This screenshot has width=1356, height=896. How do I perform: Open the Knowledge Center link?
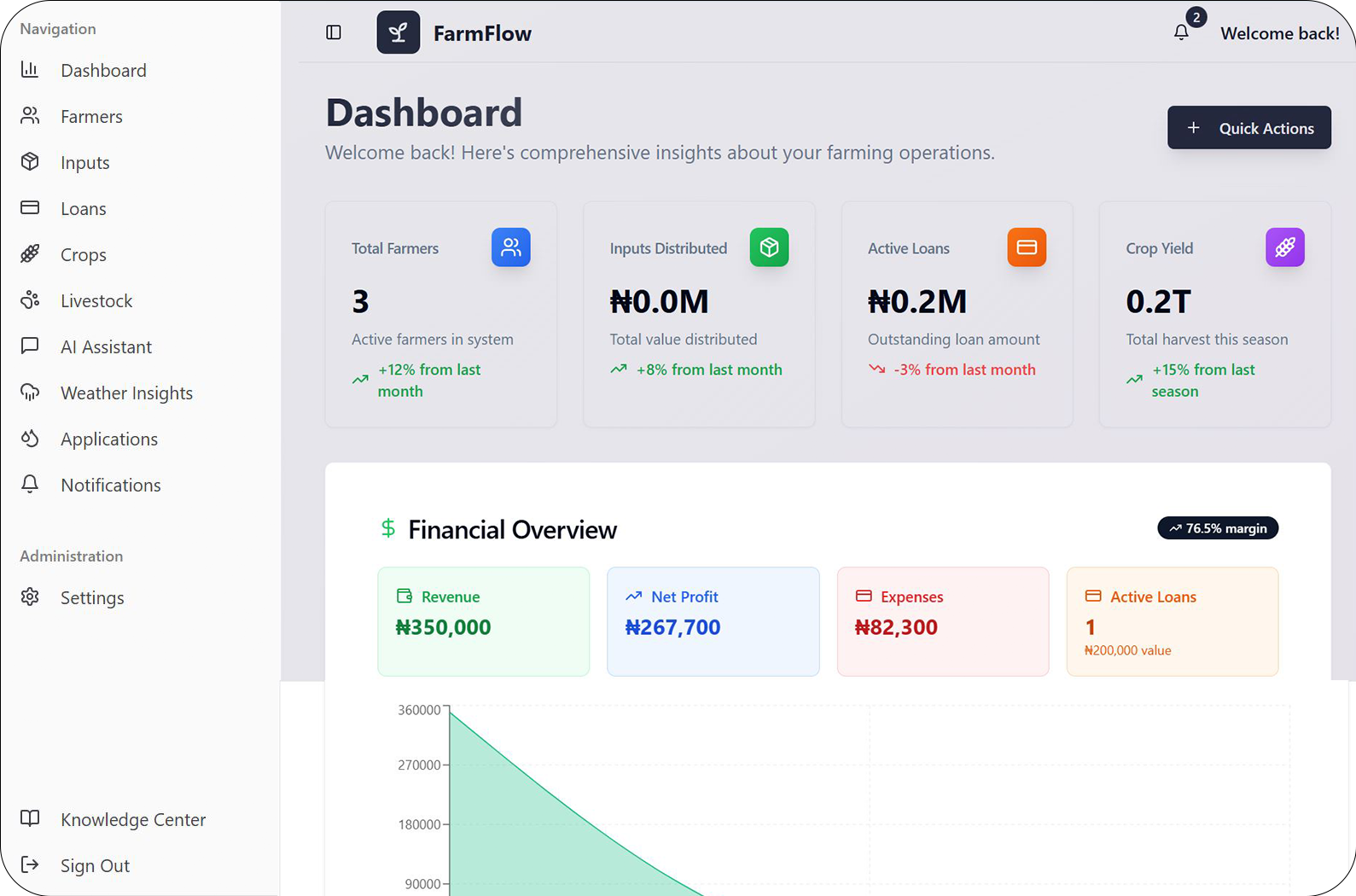[133, 820]
